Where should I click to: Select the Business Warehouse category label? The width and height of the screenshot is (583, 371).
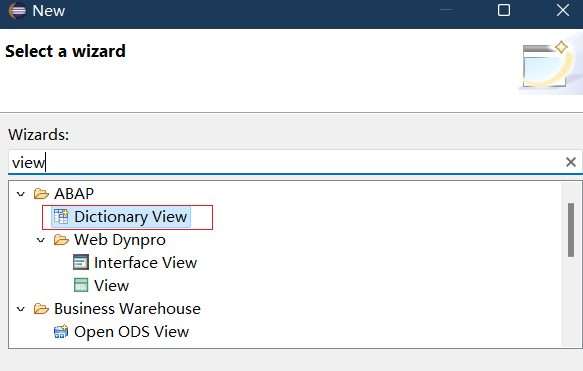coord(128,309)
